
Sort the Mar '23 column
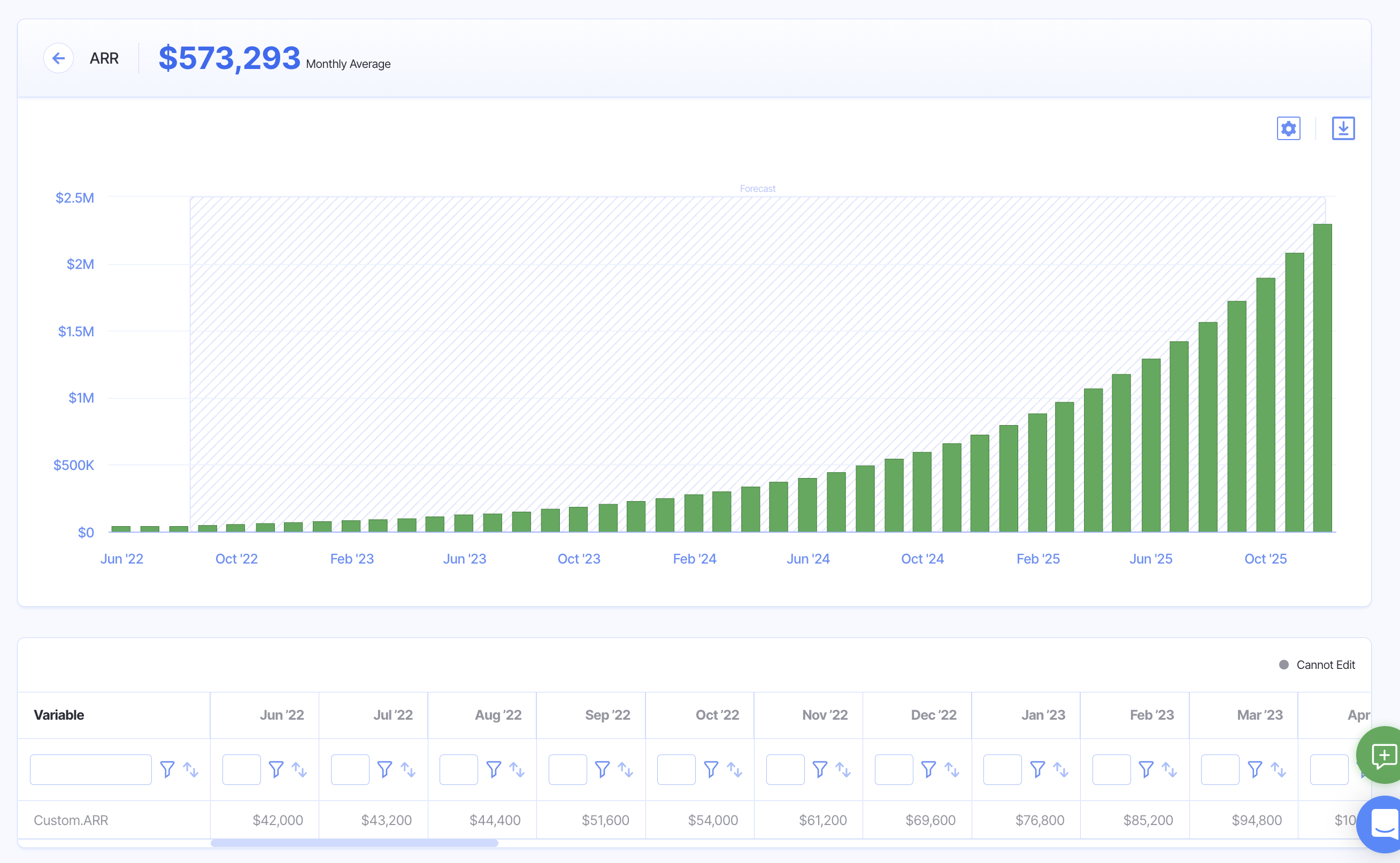1279,769
